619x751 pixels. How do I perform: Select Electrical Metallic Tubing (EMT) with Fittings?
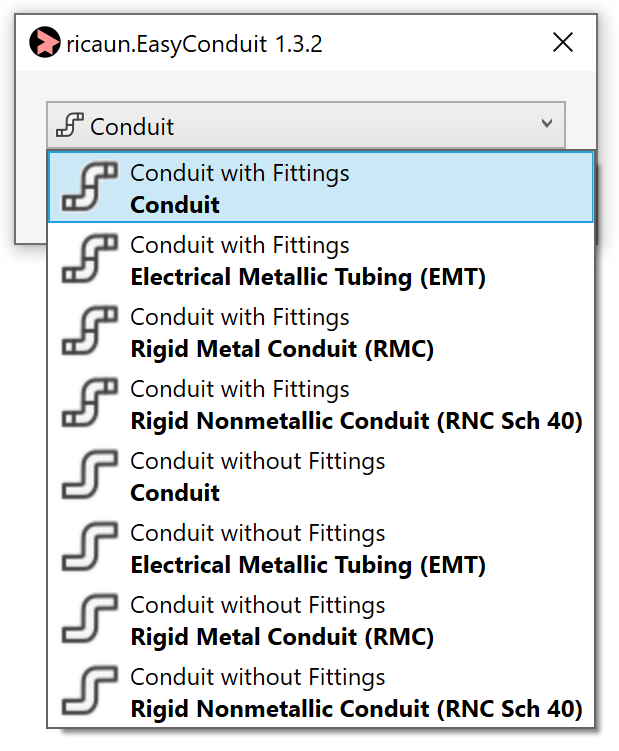[x=308, y=277]
